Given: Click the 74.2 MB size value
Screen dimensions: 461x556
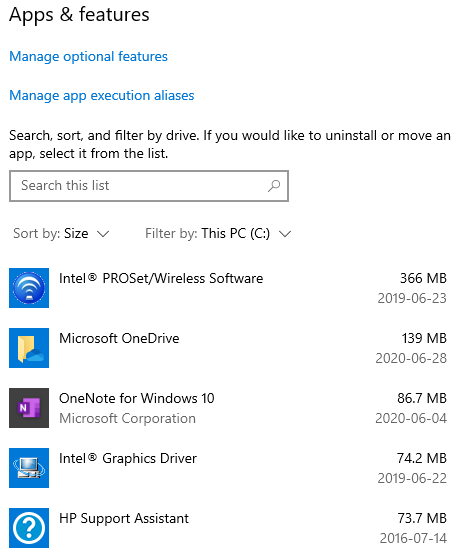Looking at the screenshot, I should tap(422, 458).
